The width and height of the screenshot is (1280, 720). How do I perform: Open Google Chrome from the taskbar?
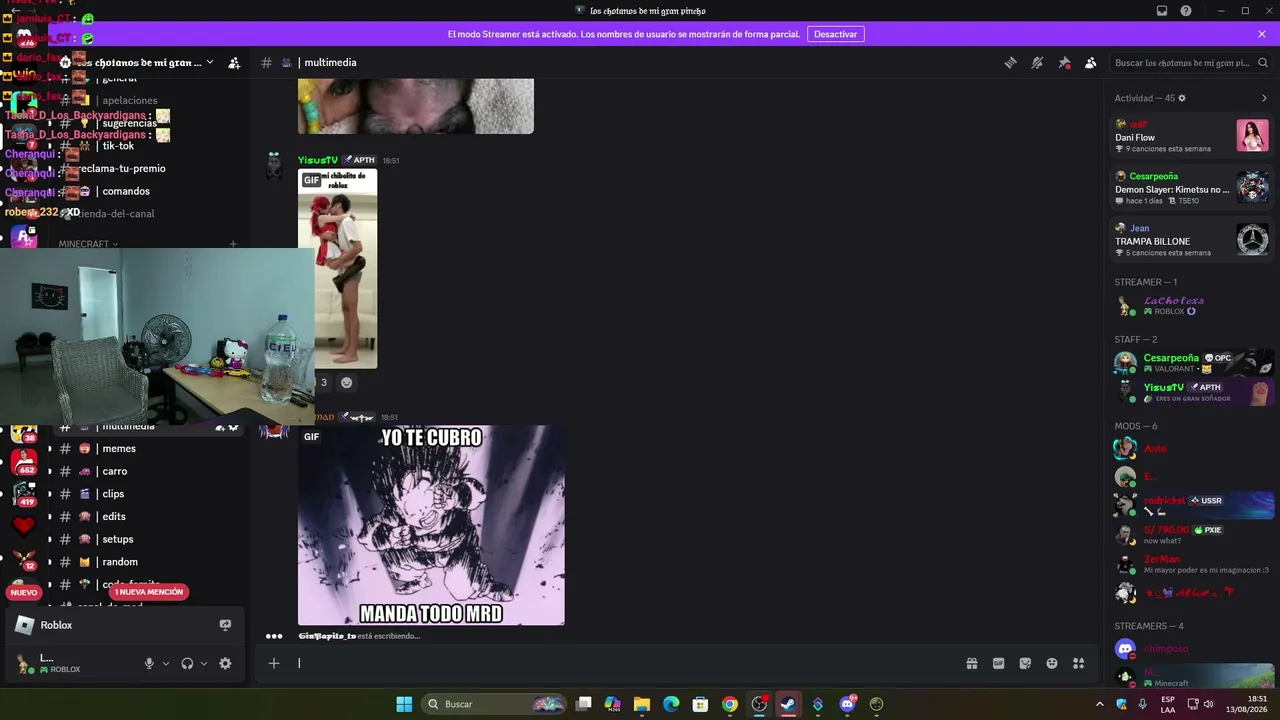730,704
